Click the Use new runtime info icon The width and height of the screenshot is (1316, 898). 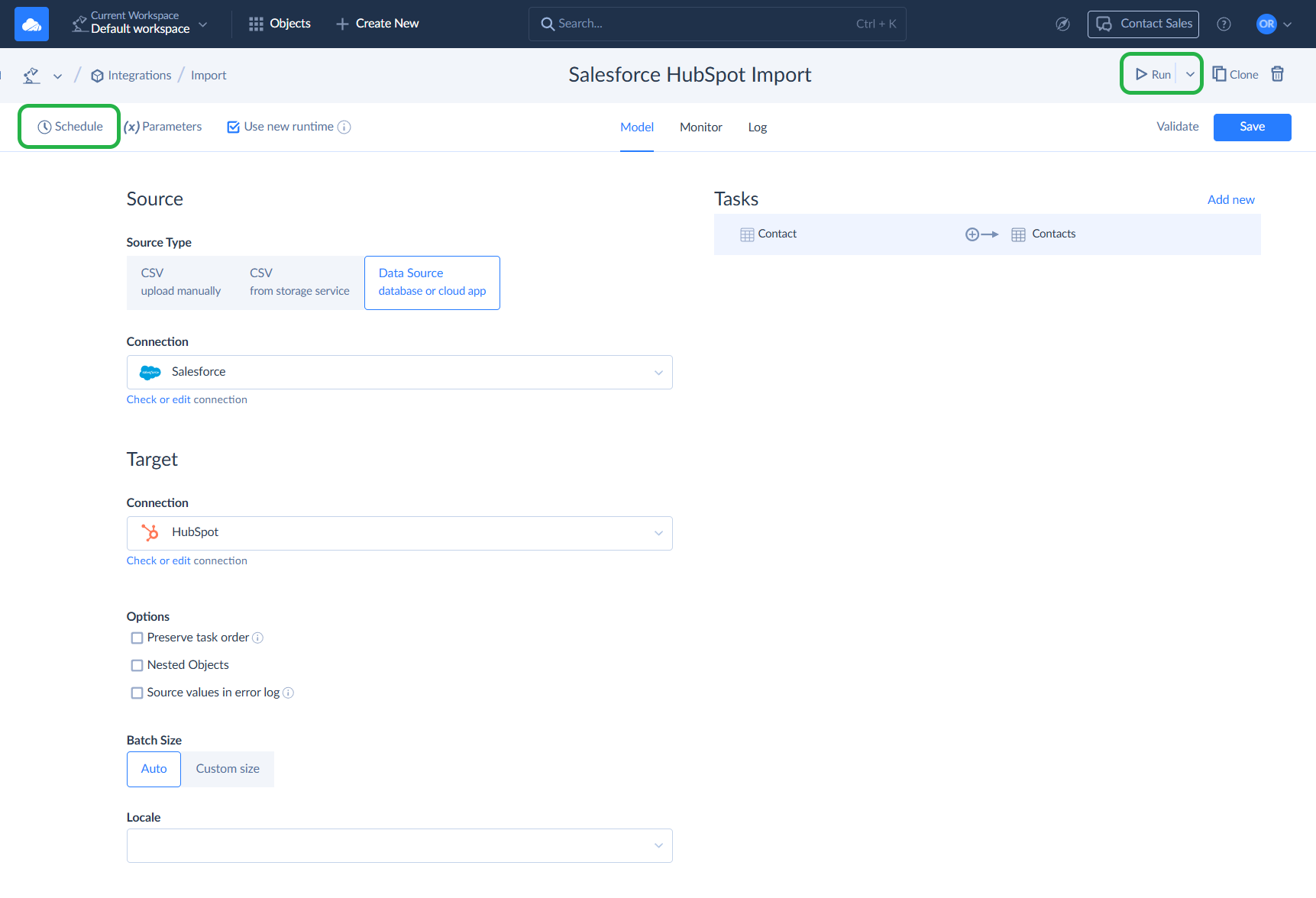tap(344, 128)
